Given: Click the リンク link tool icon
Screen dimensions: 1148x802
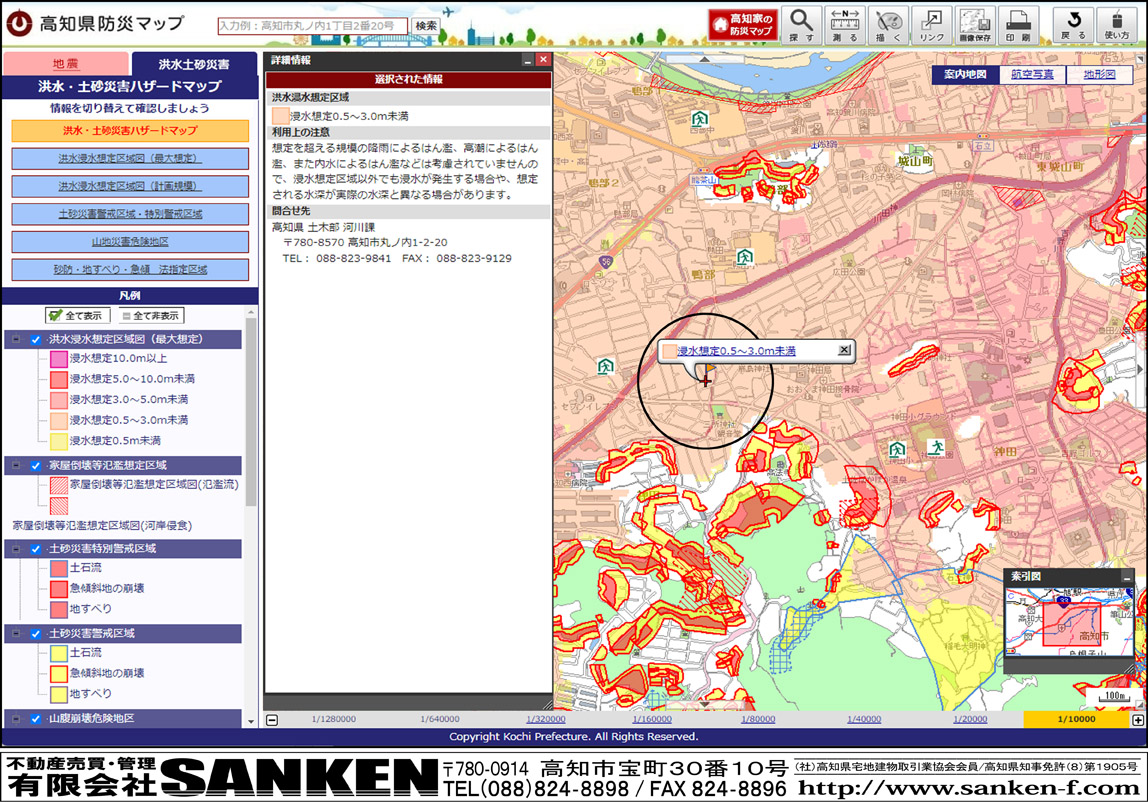Looking at the screenshot, I should click(x=932, y=25).
